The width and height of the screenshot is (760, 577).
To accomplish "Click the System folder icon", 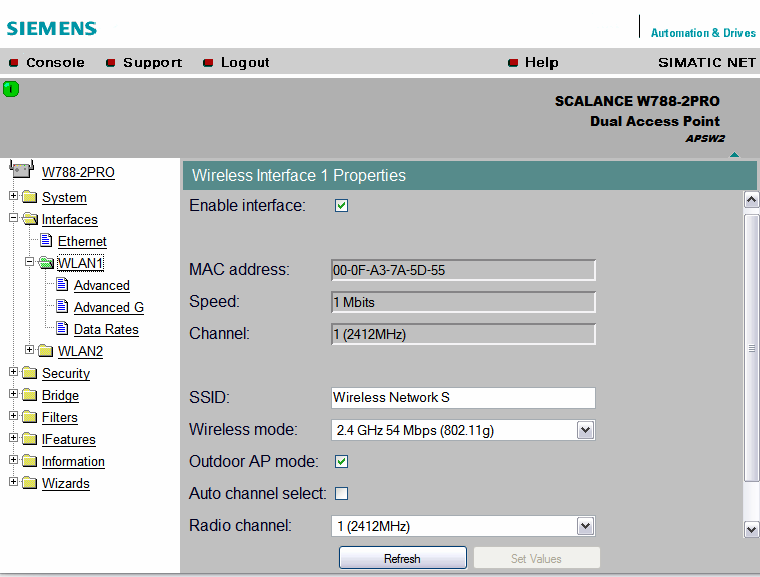I will 30,197.
